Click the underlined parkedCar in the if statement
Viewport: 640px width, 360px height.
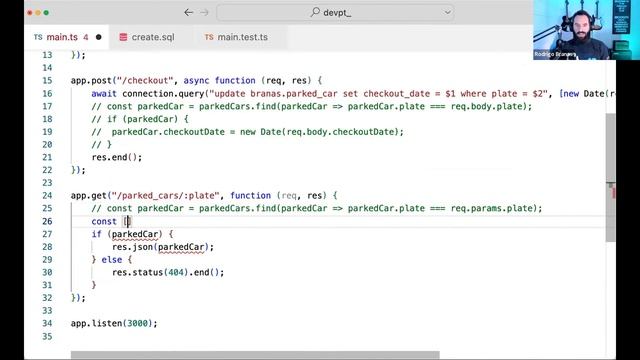tap(135, 234)
